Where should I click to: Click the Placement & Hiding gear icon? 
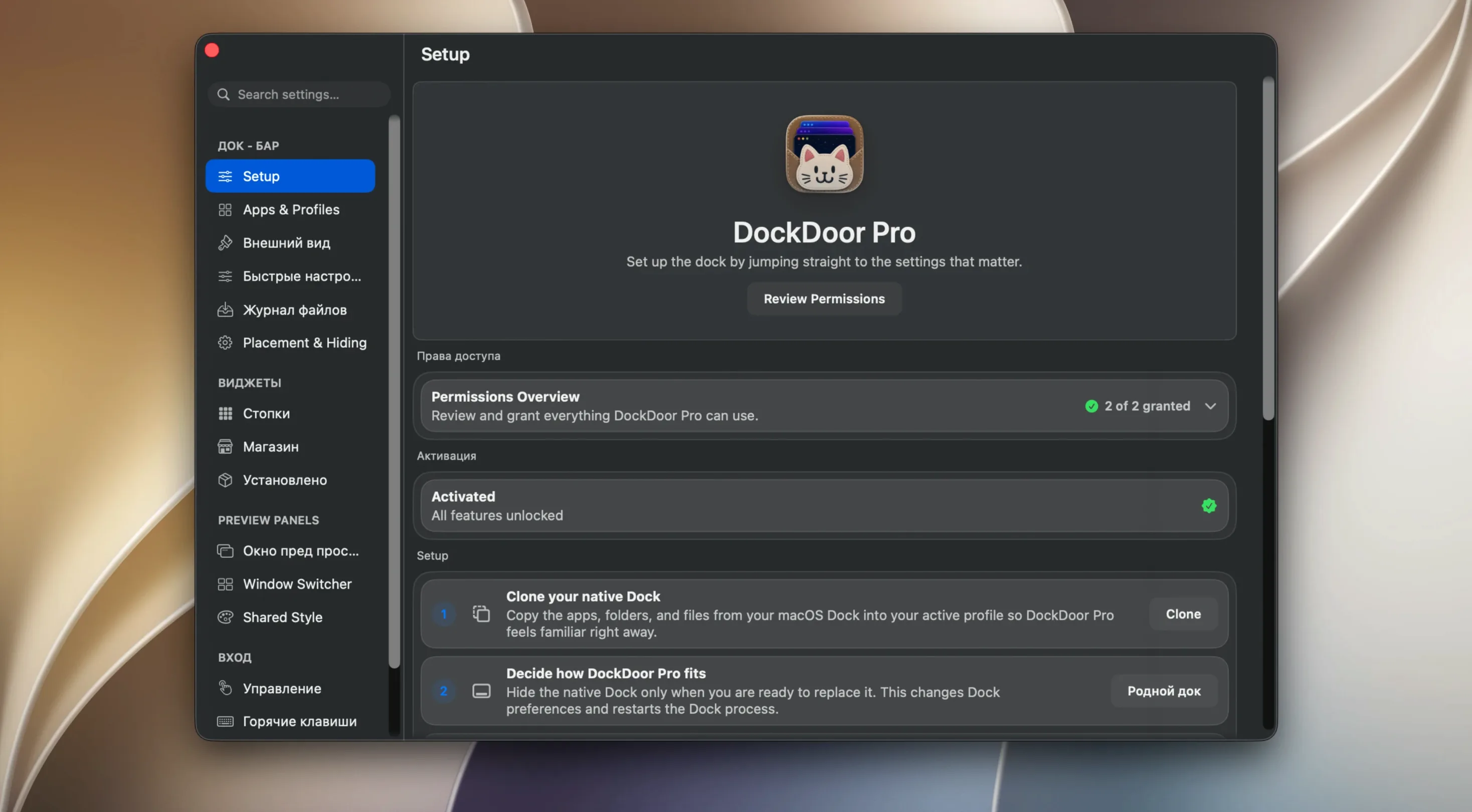click(x=225, y=343)
